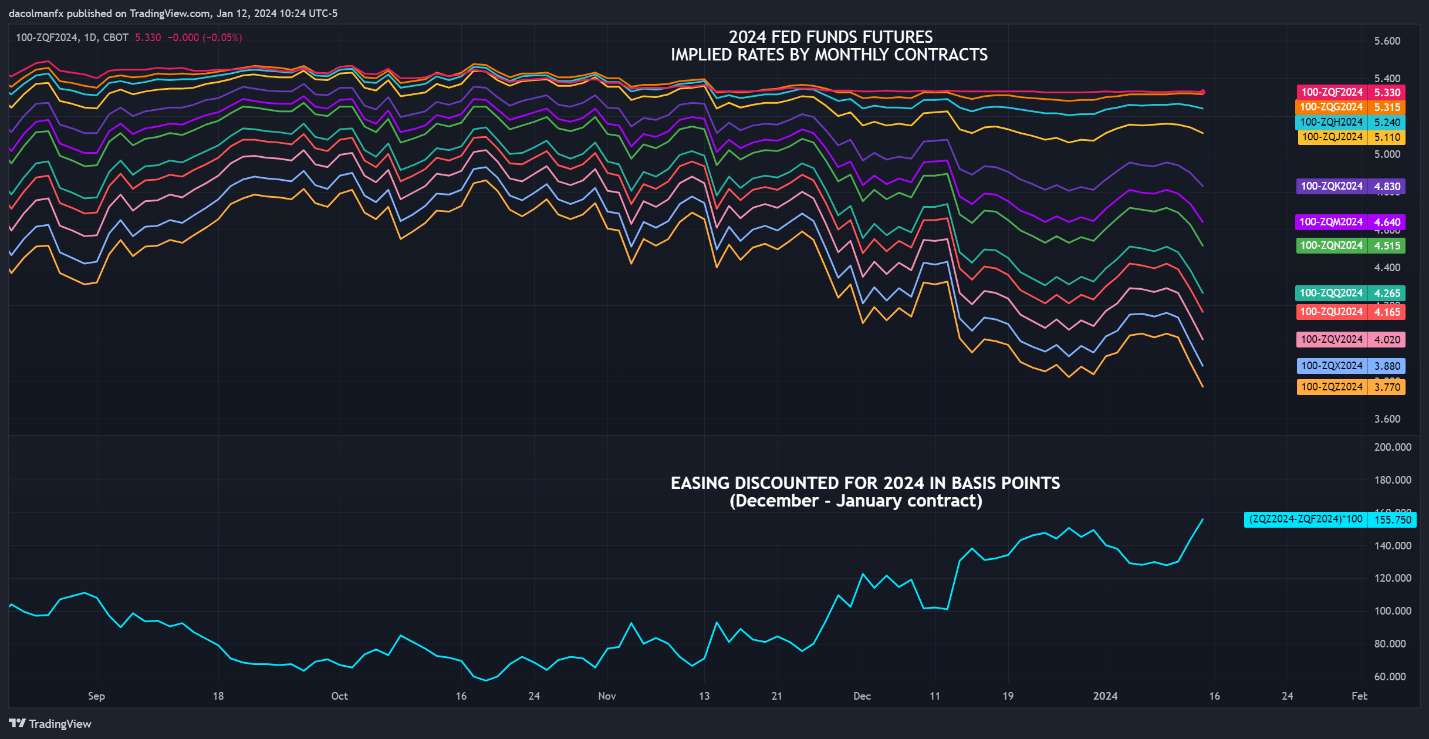The image size is (1429, 739).
Task: Select the orange 100-ZQG2024 label at 5.315
Action: click(1351, 107)
